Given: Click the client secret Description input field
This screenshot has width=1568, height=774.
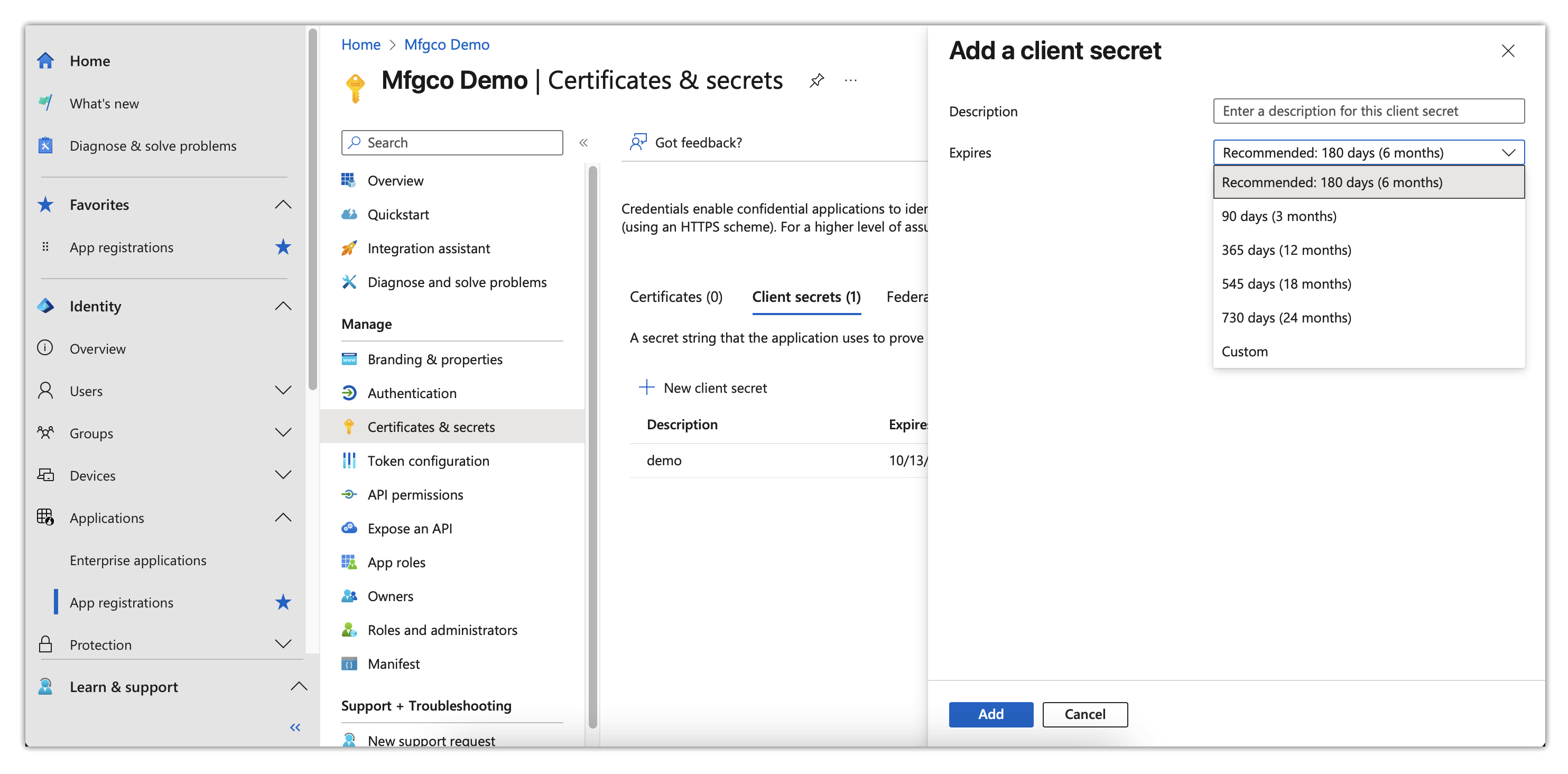Looking at the screenshot, I should pos(1368,111).
